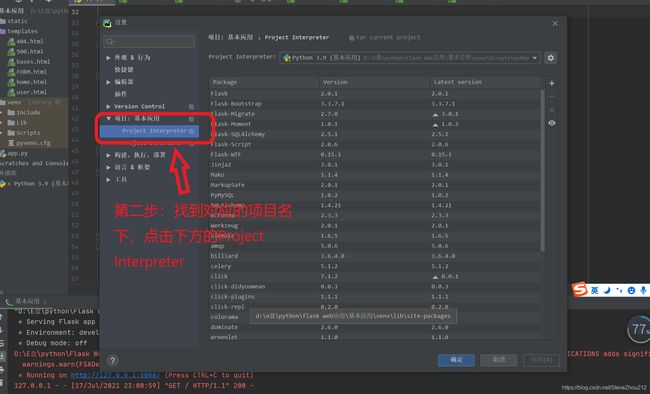Click the 77 percent circular widget
The height and width of the screenshot is (394, 650).
click(x=638, y=329)
